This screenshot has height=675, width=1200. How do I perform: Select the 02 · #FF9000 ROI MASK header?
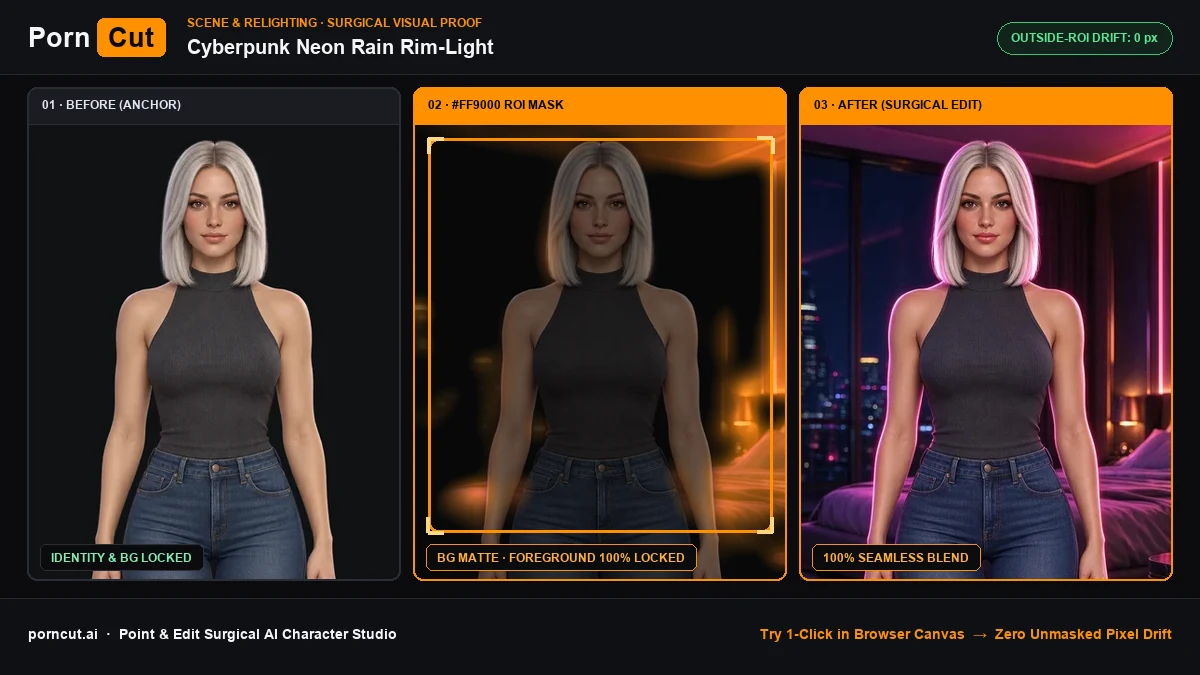point(600,105)
